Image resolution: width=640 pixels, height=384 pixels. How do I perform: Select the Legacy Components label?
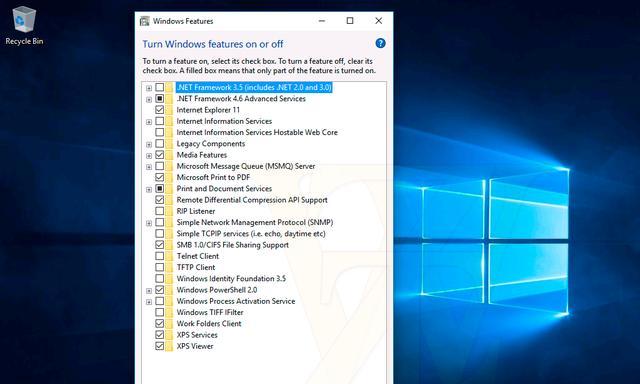coord(211,144)
